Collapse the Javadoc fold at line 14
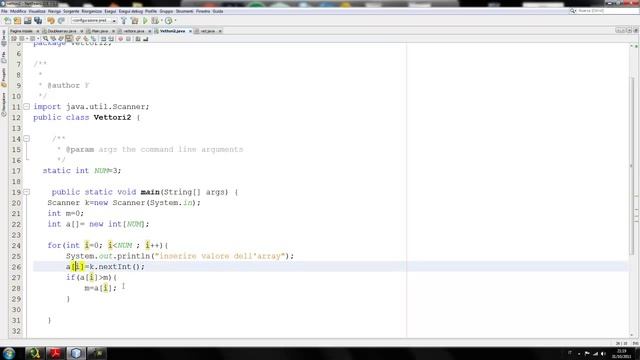 [27, 139]
